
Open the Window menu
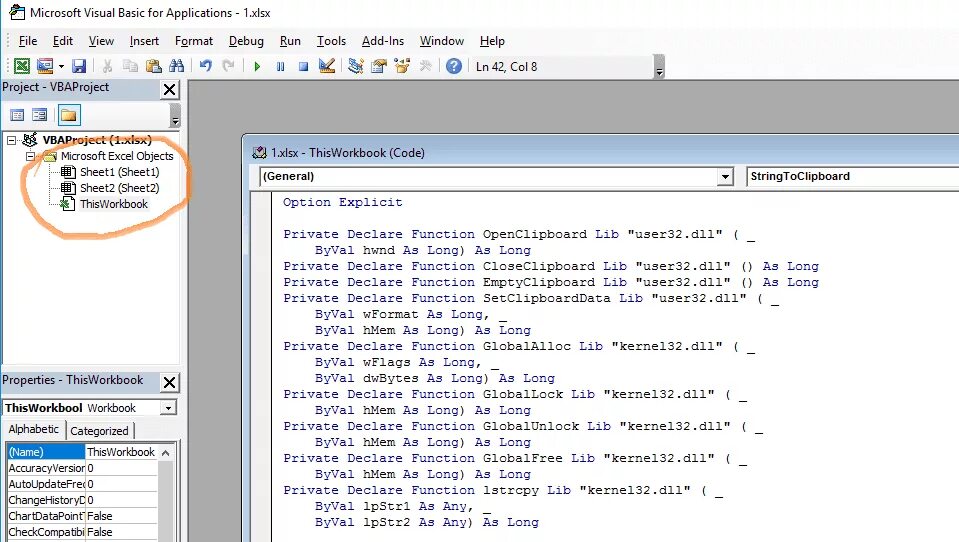442,41
